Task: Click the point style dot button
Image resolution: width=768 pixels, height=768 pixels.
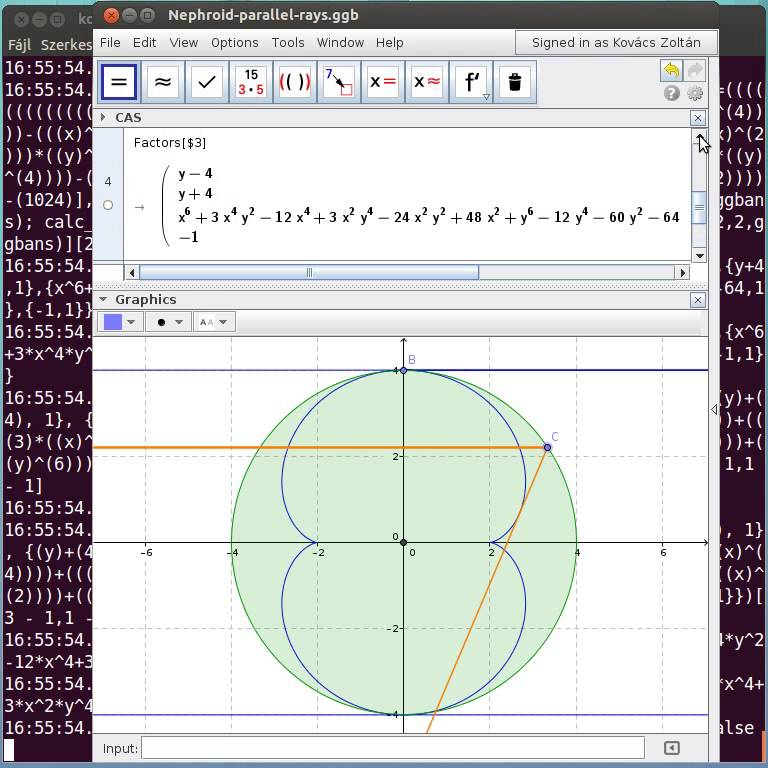Action: 162,322
